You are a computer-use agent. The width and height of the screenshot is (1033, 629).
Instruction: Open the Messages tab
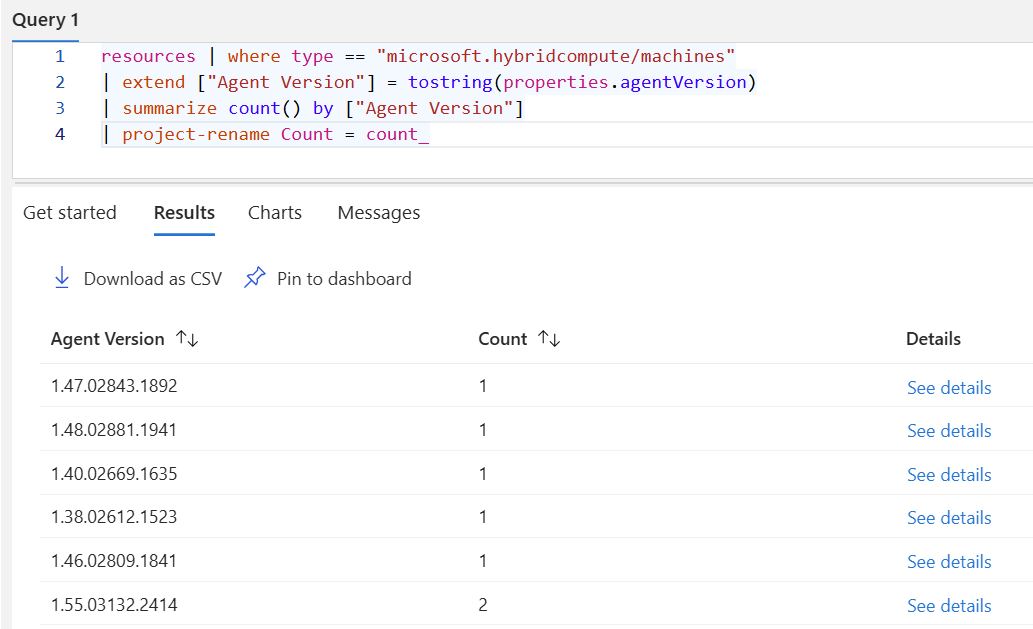[x=379, y=213]
